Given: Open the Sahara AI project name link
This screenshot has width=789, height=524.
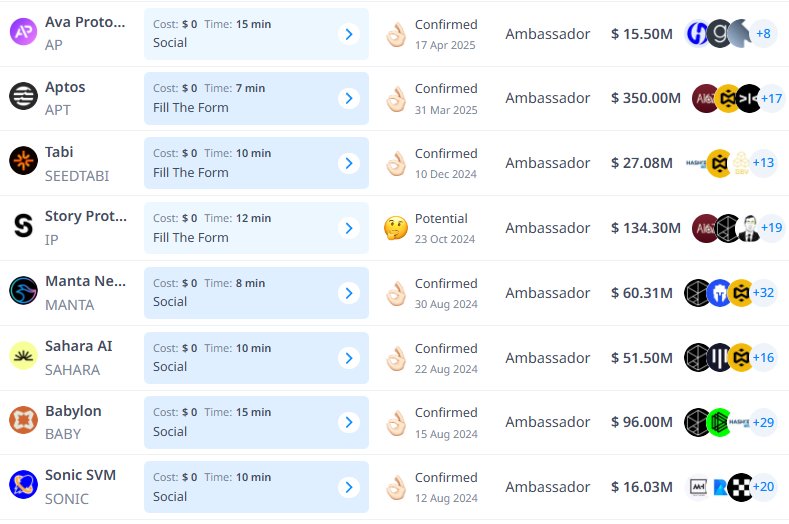Looking at the screenshot, I should [x=78, y=346].
